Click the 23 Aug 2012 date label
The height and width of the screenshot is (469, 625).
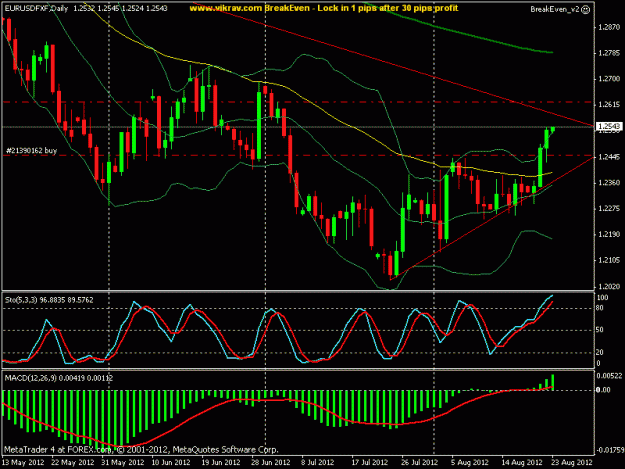[572, 463]
